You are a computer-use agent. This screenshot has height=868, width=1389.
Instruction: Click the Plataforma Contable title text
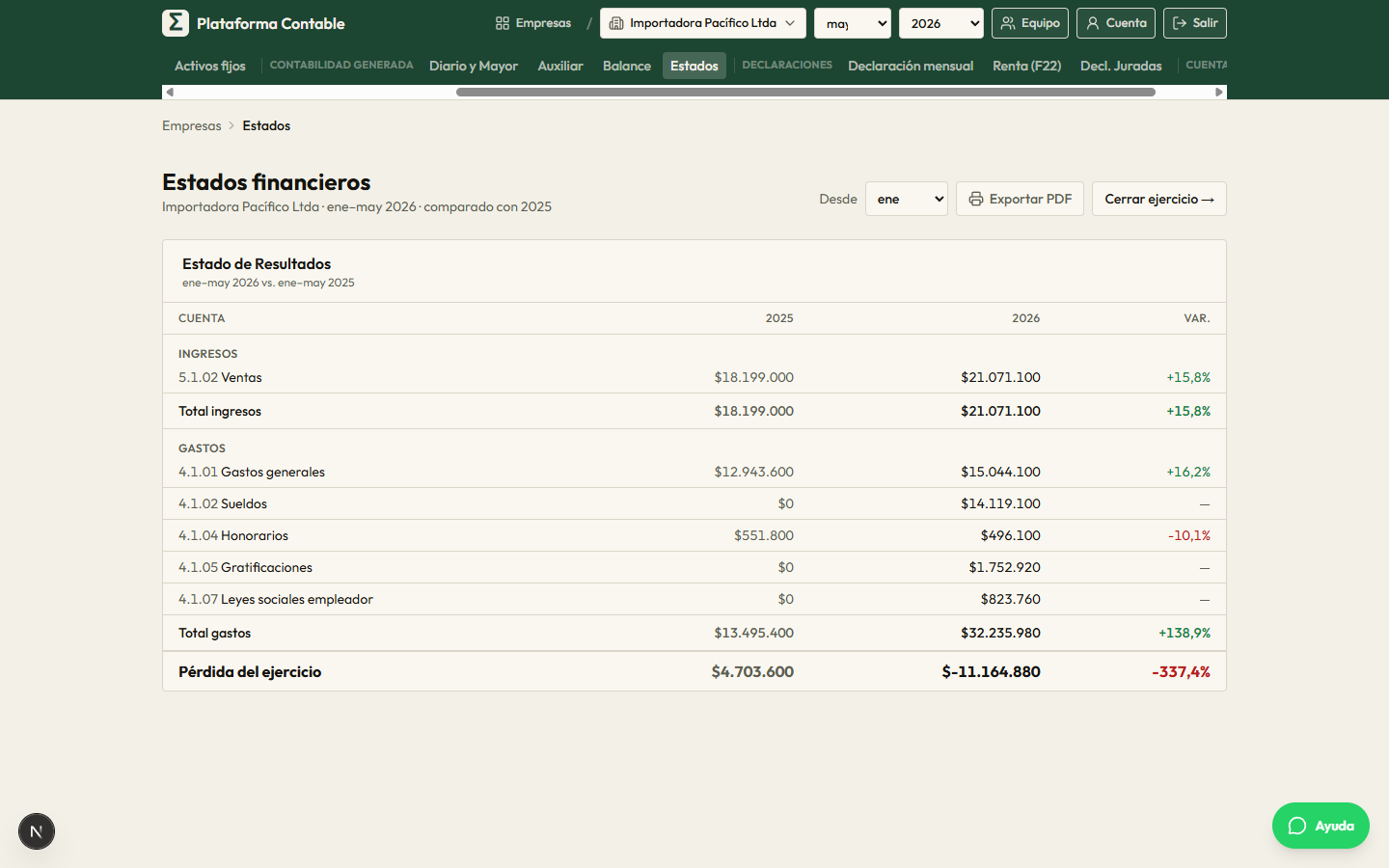tap(271, 23)
